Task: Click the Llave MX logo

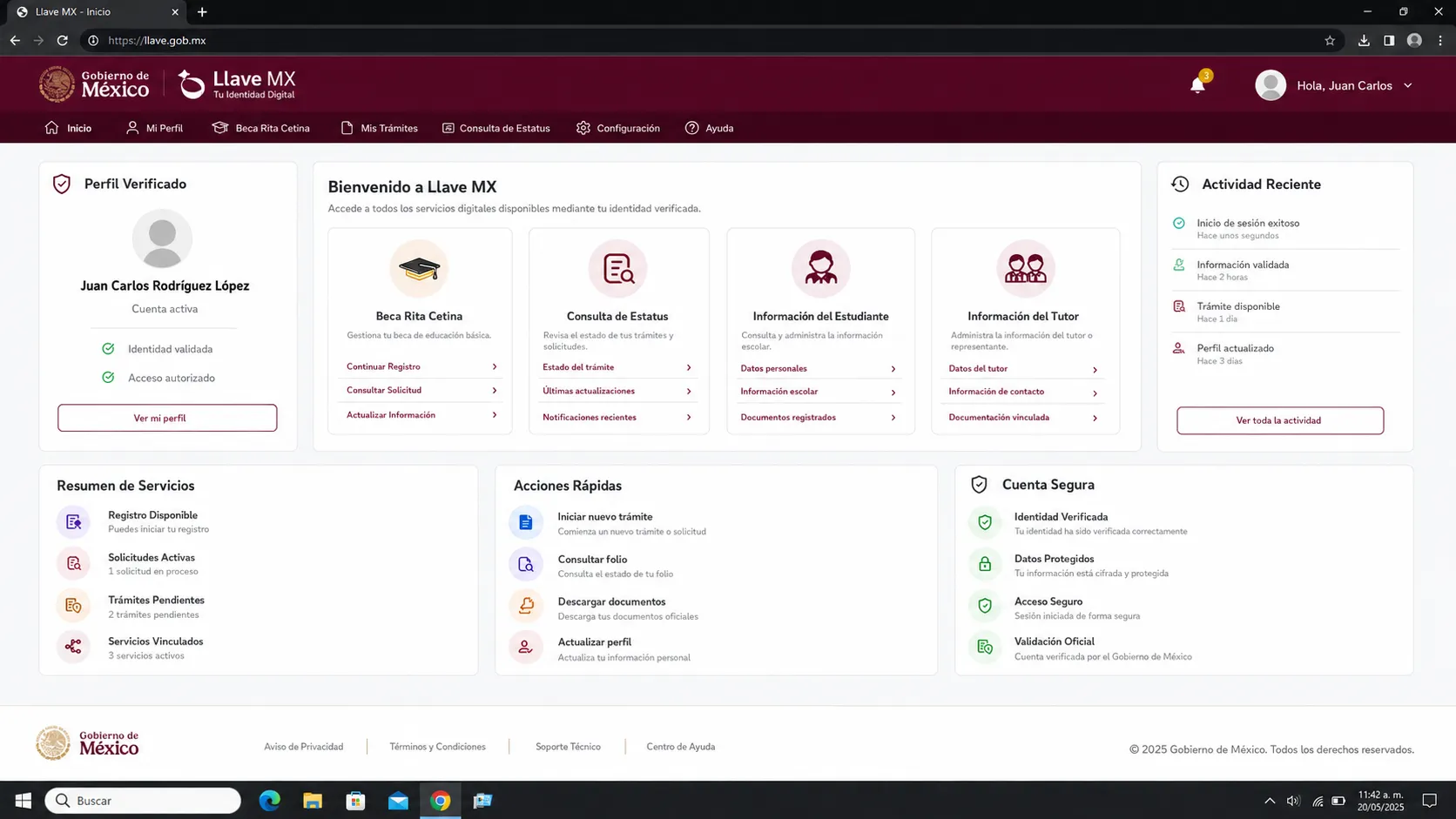Action: tap(237, 84)
